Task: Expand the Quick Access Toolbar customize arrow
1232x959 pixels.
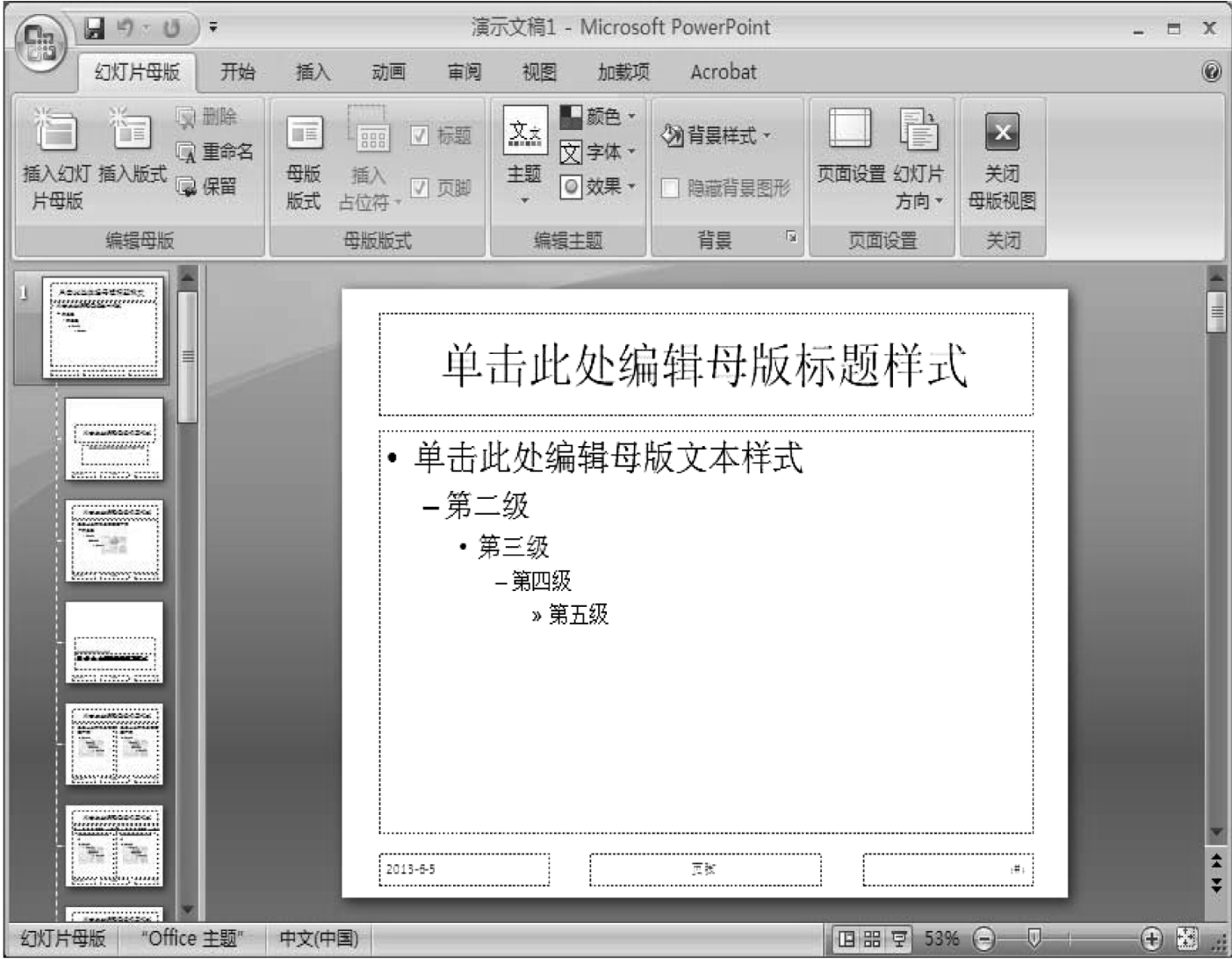Action: click(x=213, y=28)
